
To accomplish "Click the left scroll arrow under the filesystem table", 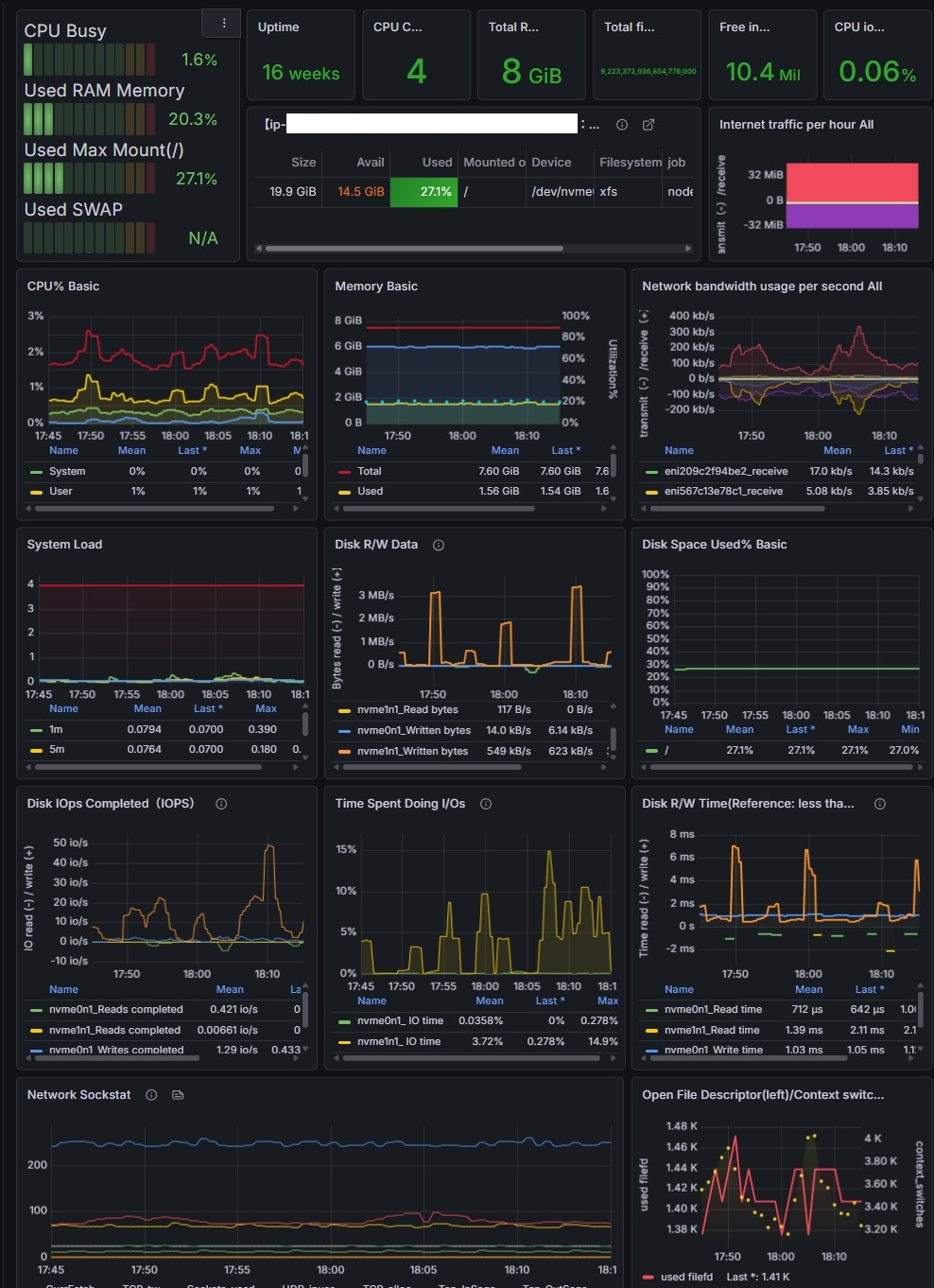I will [x=259, y=249].
